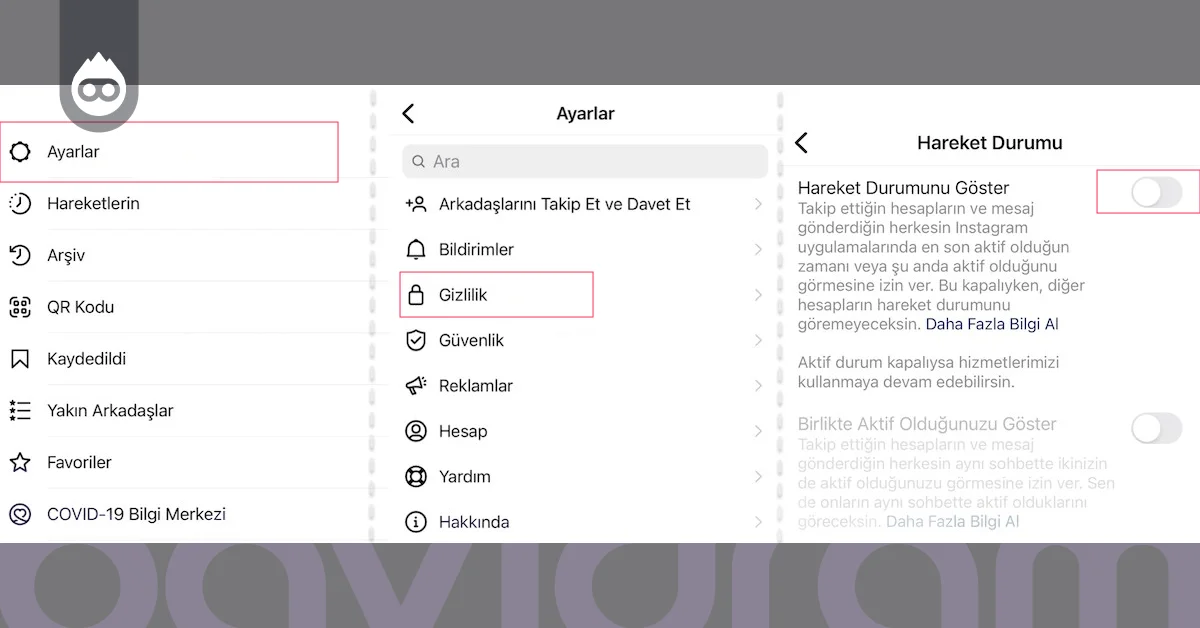Tap the Arşiv history icon

coord(20,256)
